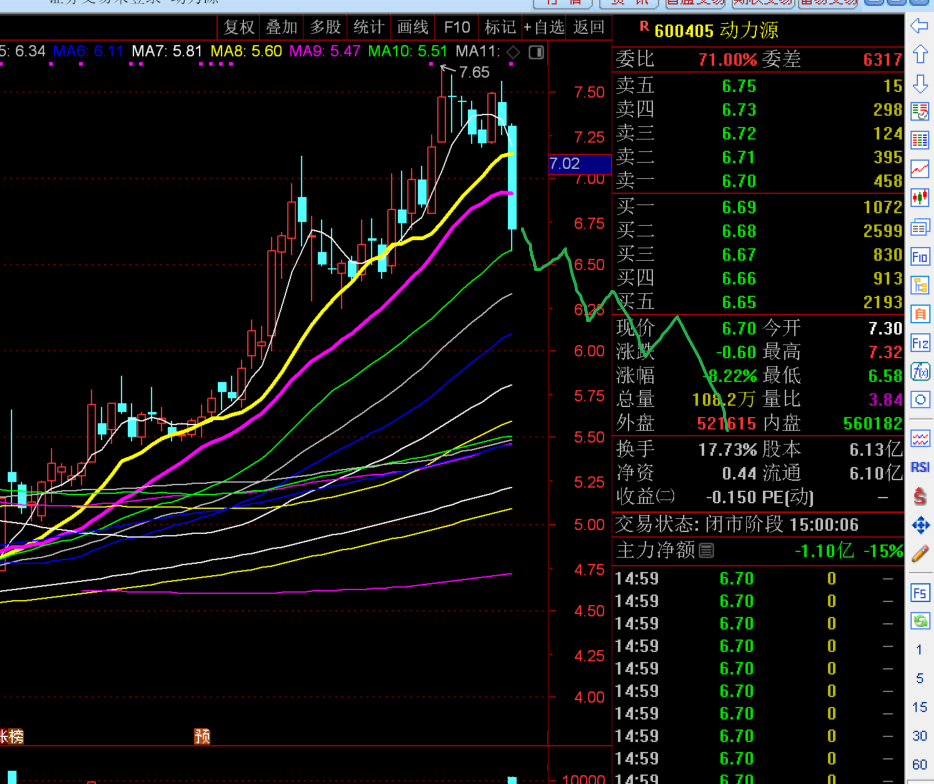
Task: Open the wavy lines indicator icon
Action: pyautogui.click(x=920, y=439)
